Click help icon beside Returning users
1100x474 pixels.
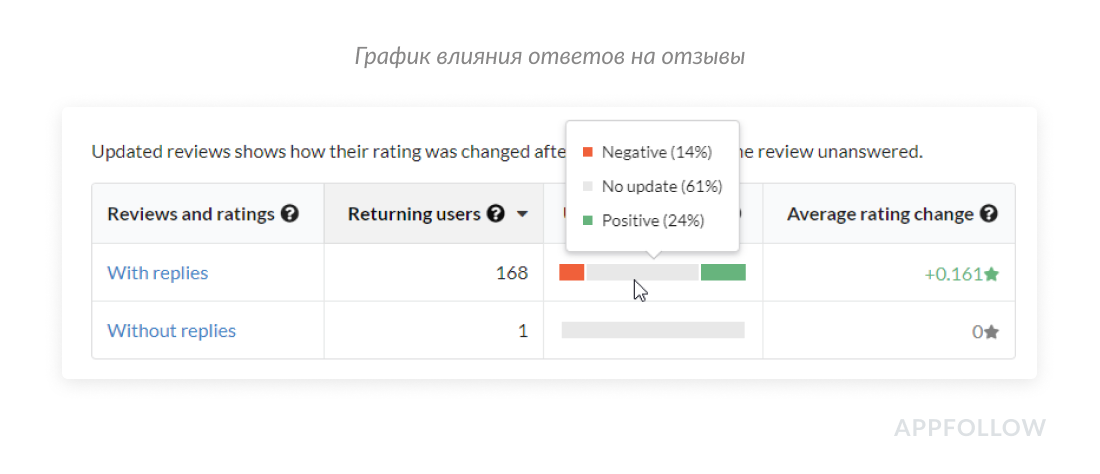pos(496,214)
